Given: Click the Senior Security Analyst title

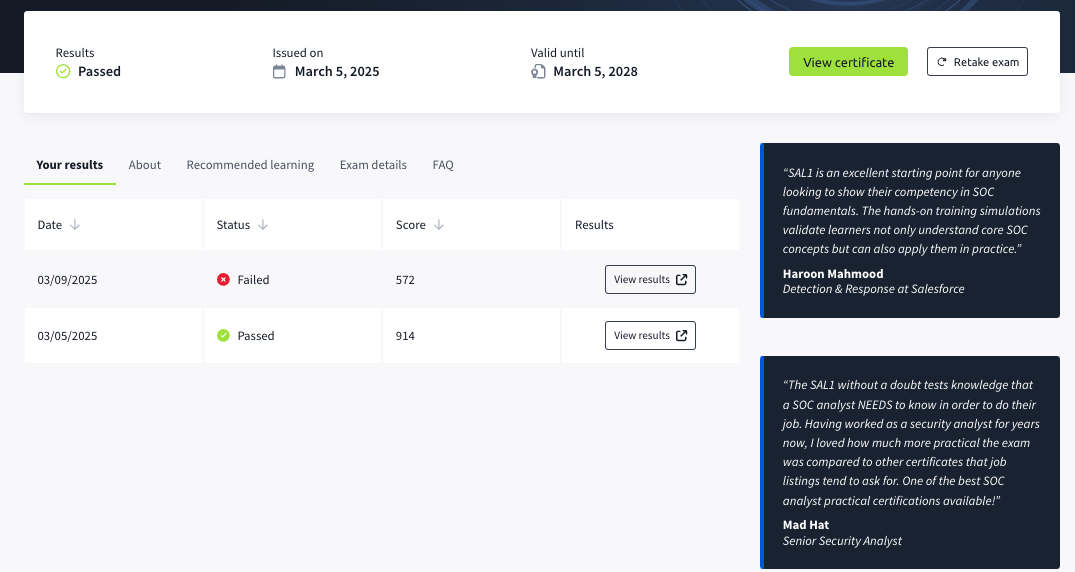Looking at the screenshot, I should [842, 540].
